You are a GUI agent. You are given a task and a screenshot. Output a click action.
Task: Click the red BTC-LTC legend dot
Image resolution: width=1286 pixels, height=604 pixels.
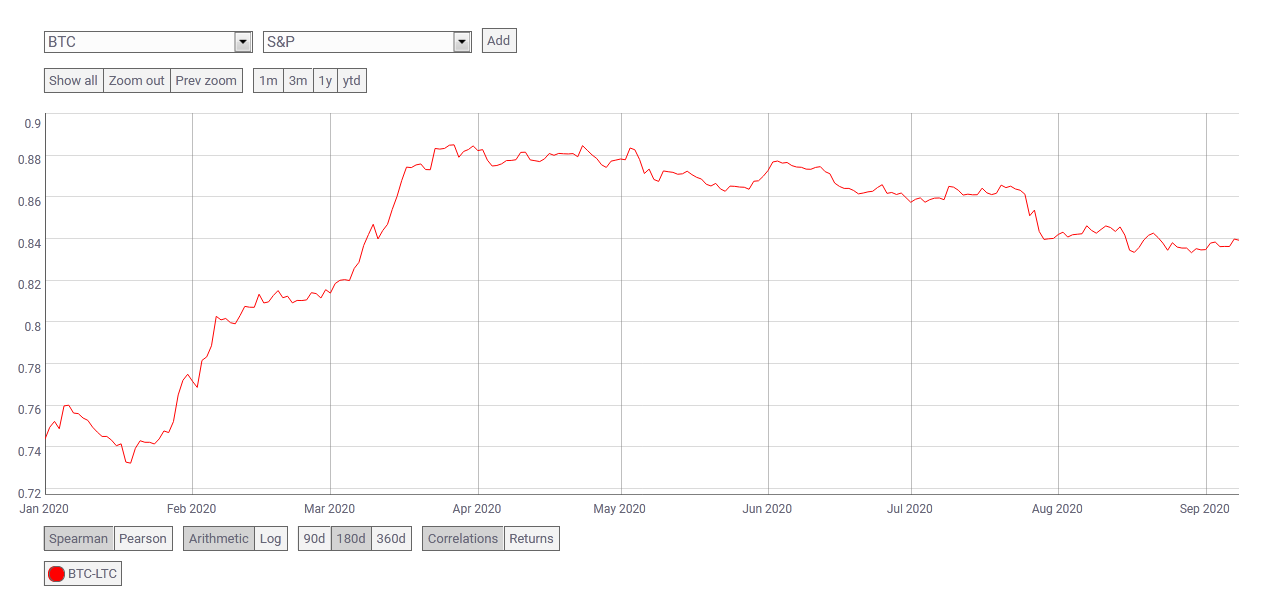pyautogui.click(x=58, y=573)
